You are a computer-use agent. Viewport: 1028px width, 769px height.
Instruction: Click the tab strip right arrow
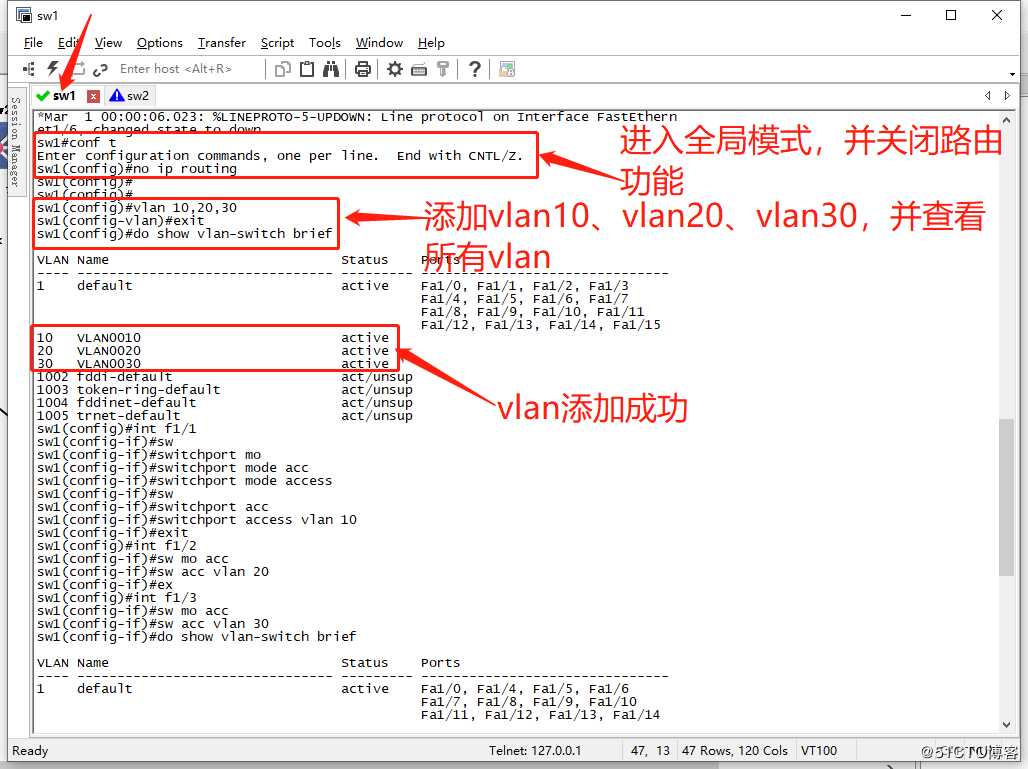pos(1007,96)
